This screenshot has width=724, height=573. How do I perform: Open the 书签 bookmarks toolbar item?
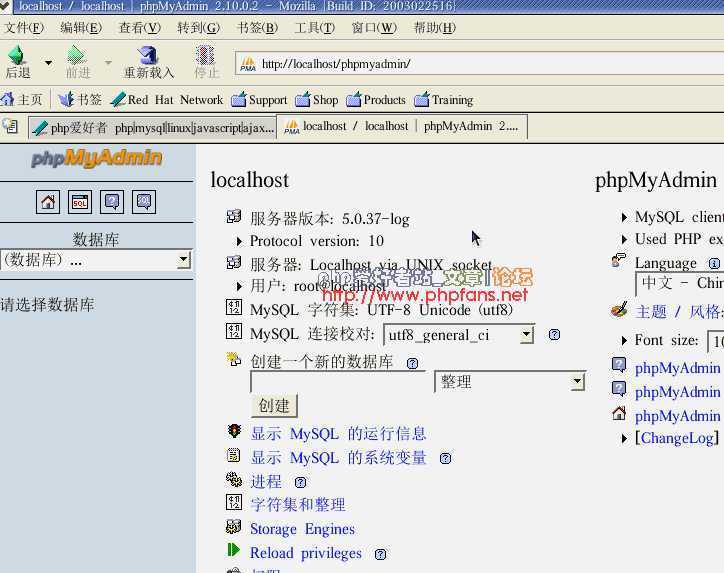tap(80, 99)
